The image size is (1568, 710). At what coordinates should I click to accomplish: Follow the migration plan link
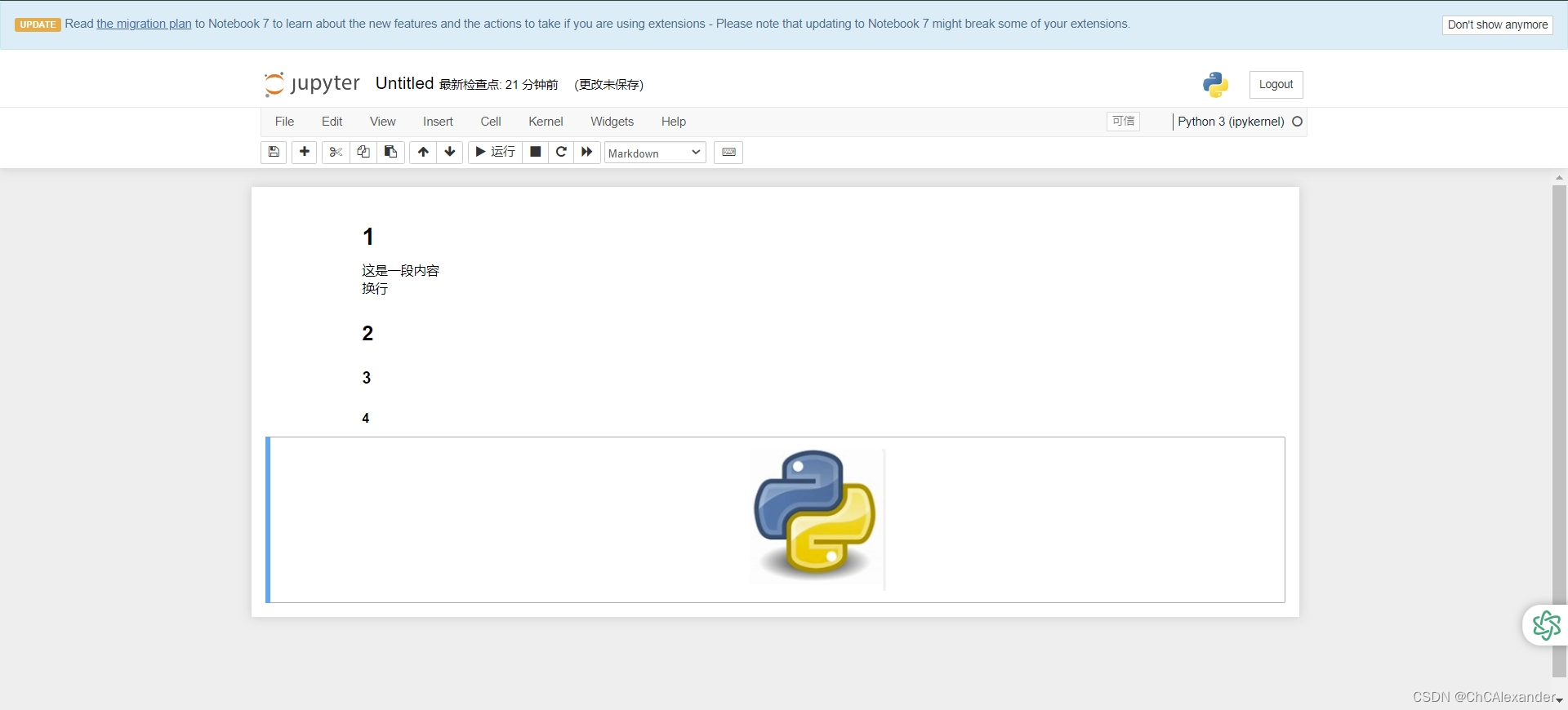tap(144, 24)
